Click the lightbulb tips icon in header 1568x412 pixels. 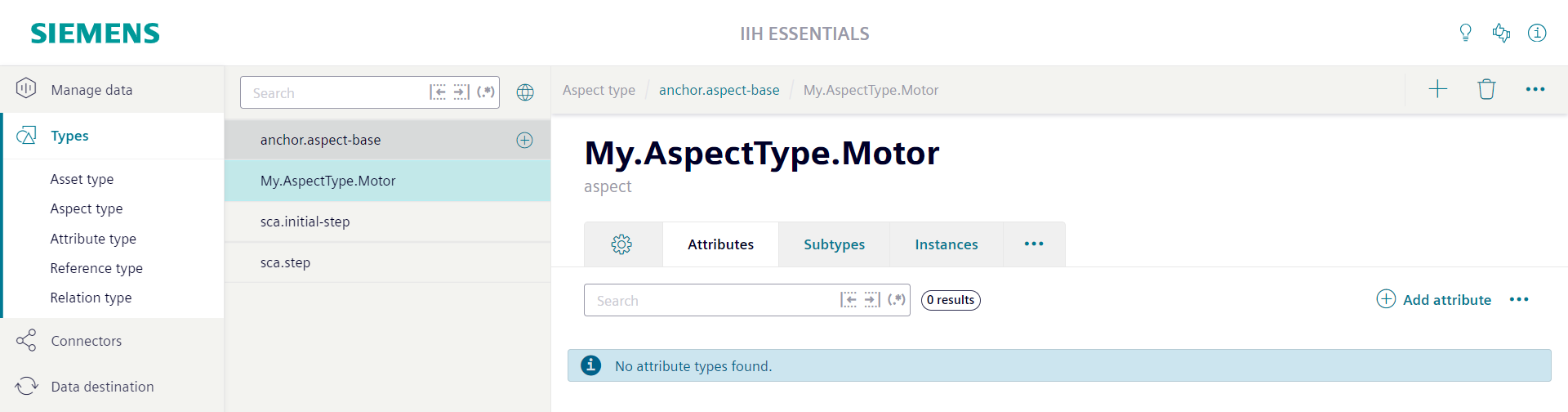[1465, 33]
